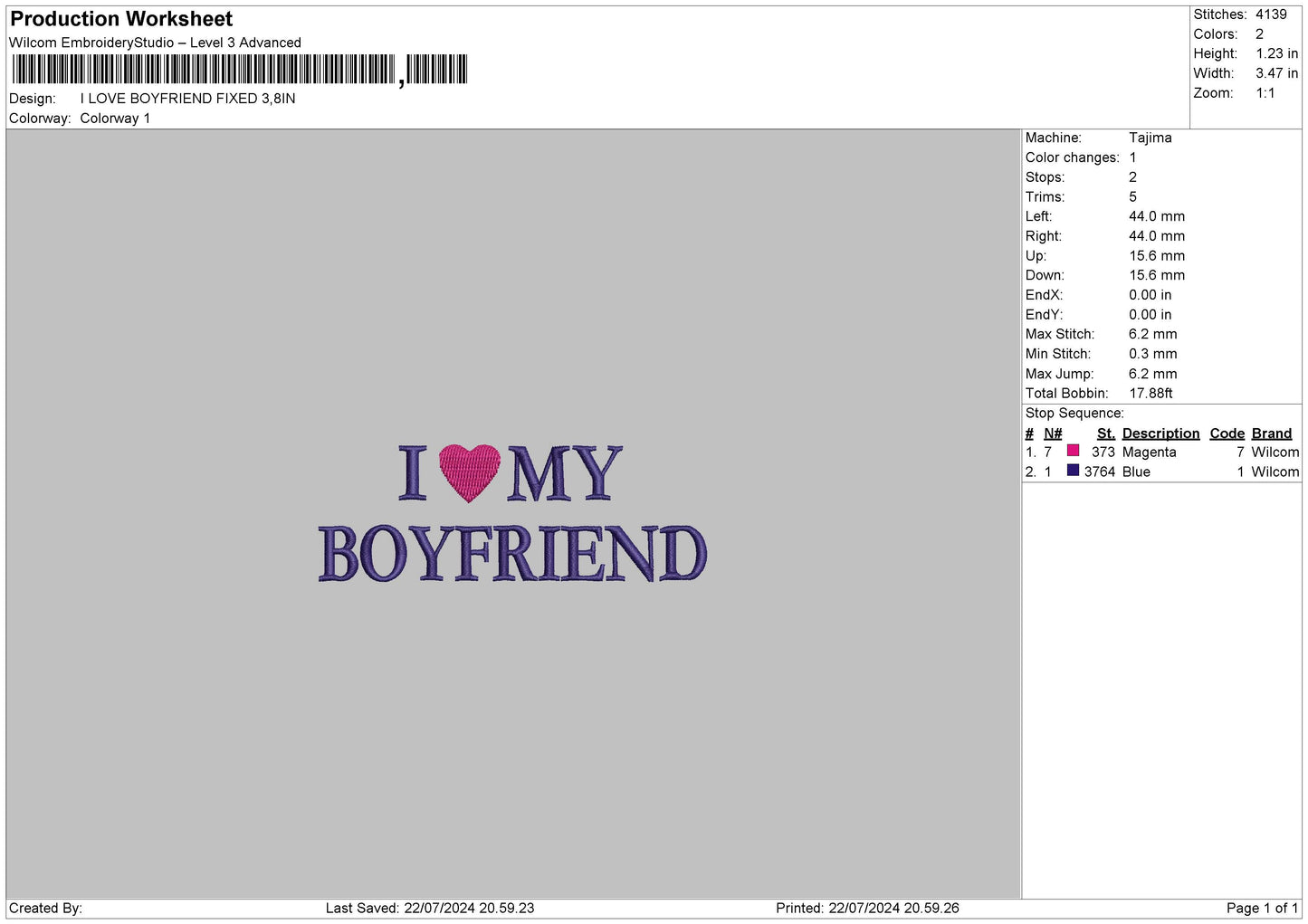
Task: Click the 'St.' column header
Action: click(x=1106, y=433)
